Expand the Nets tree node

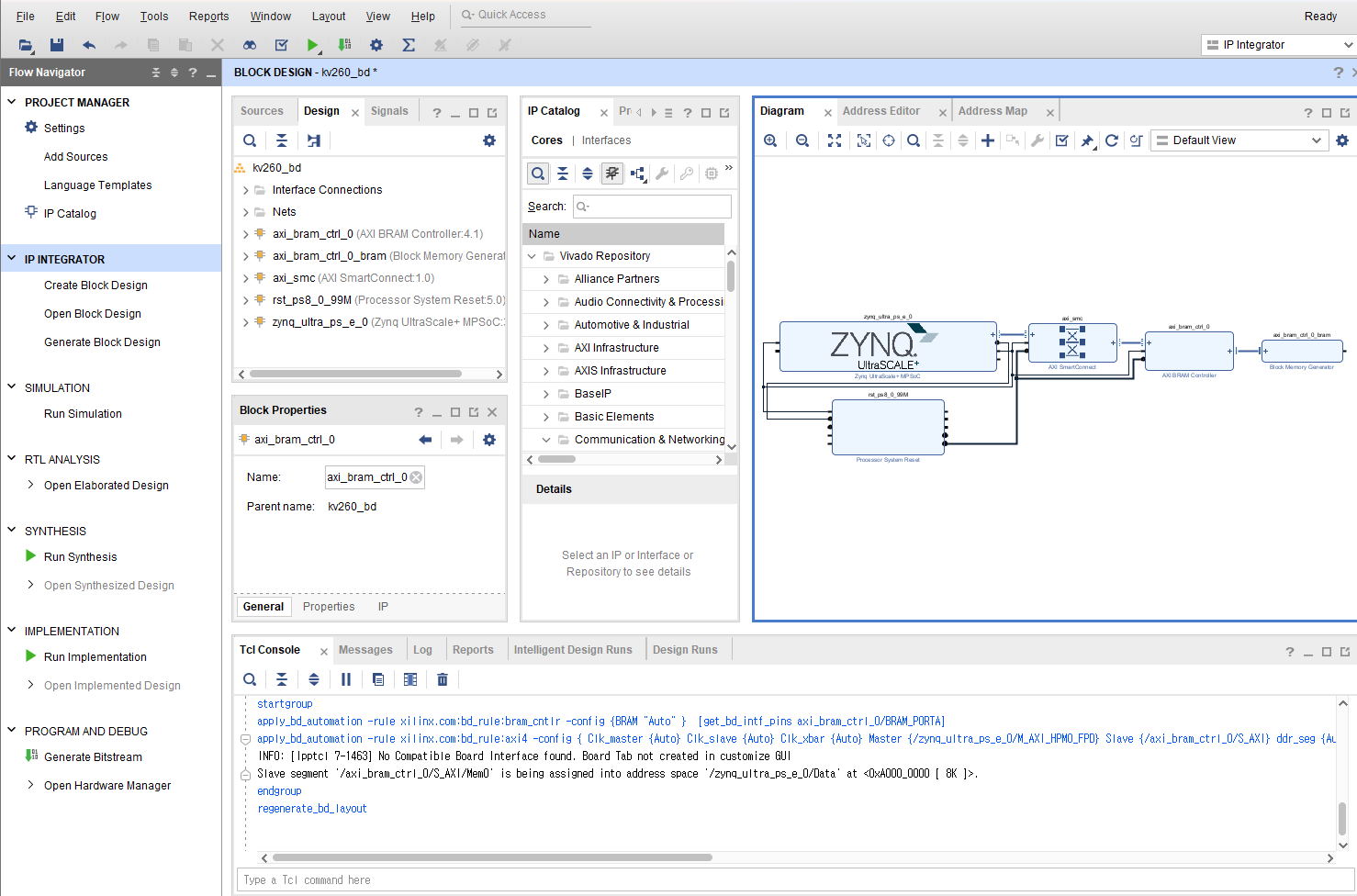coord(246,212)
